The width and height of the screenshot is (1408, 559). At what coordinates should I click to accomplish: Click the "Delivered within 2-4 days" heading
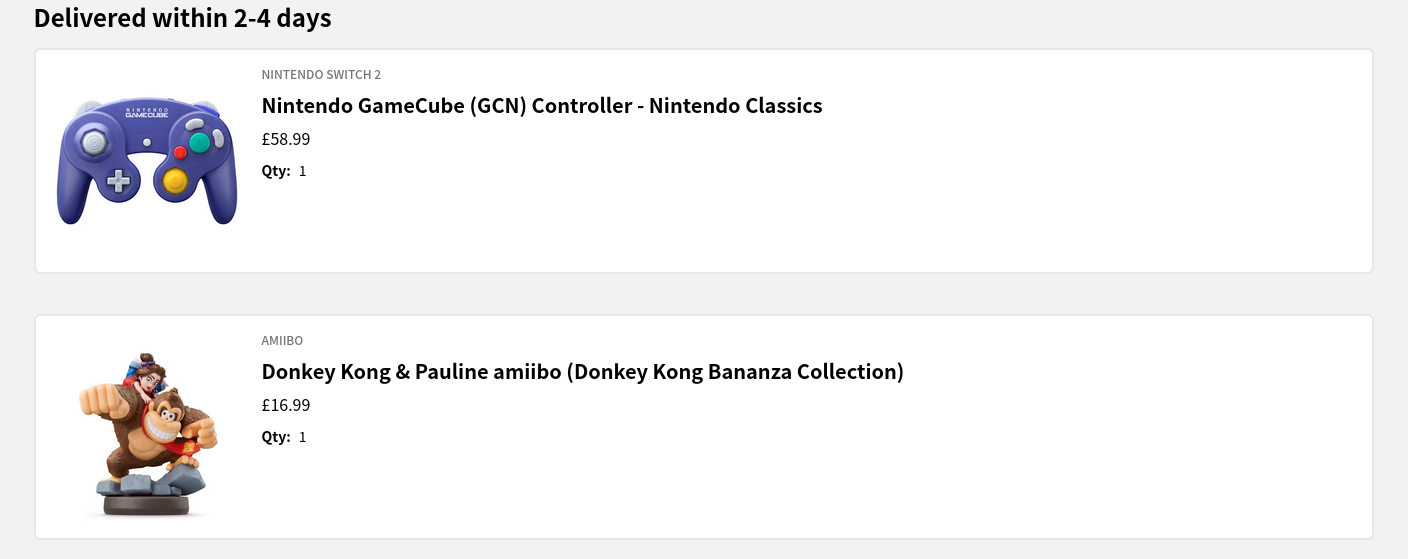tap(182, 18)
